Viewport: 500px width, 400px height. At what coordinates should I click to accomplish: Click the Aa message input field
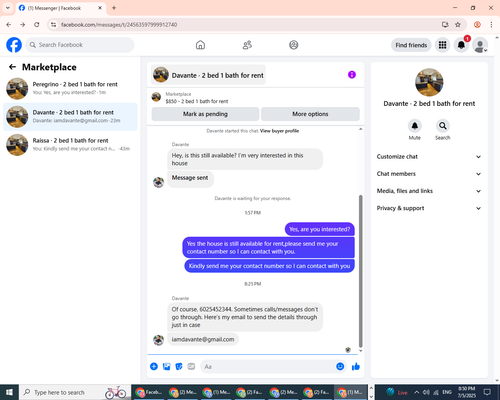point(267,367)
